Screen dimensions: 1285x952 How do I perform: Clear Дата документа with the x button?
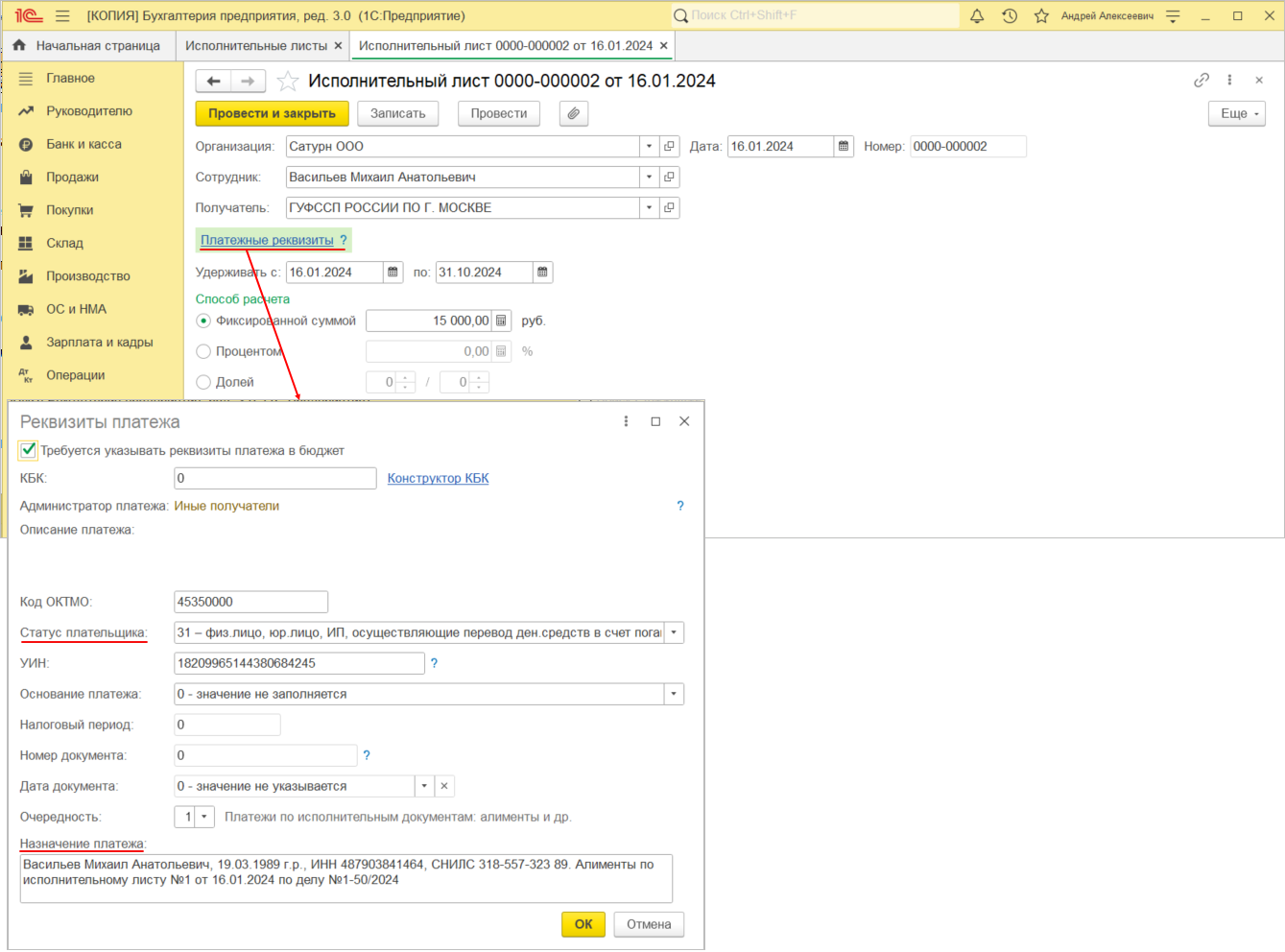[444, 786]
